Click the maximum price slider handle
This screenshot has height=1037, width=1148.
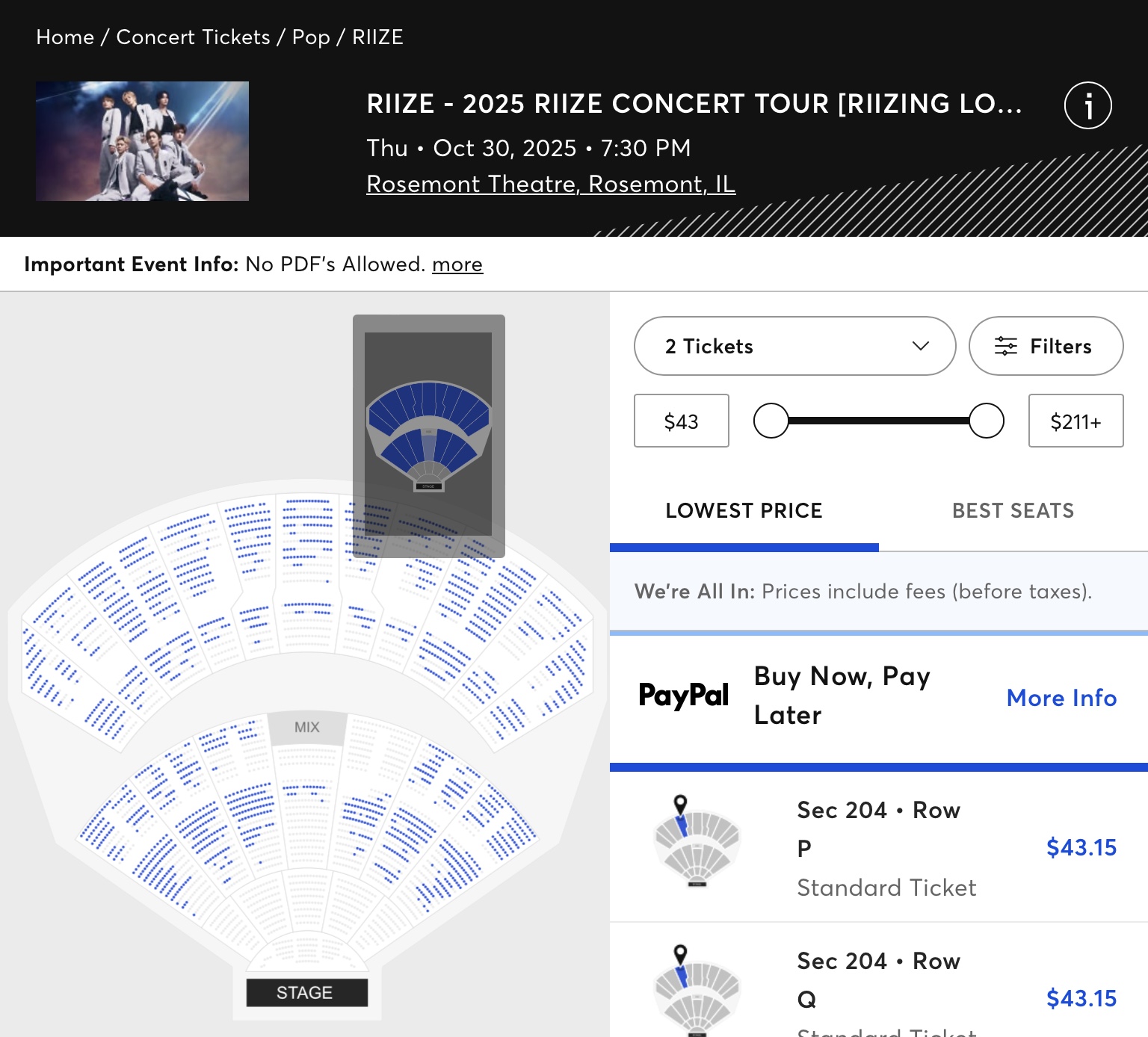986,421
